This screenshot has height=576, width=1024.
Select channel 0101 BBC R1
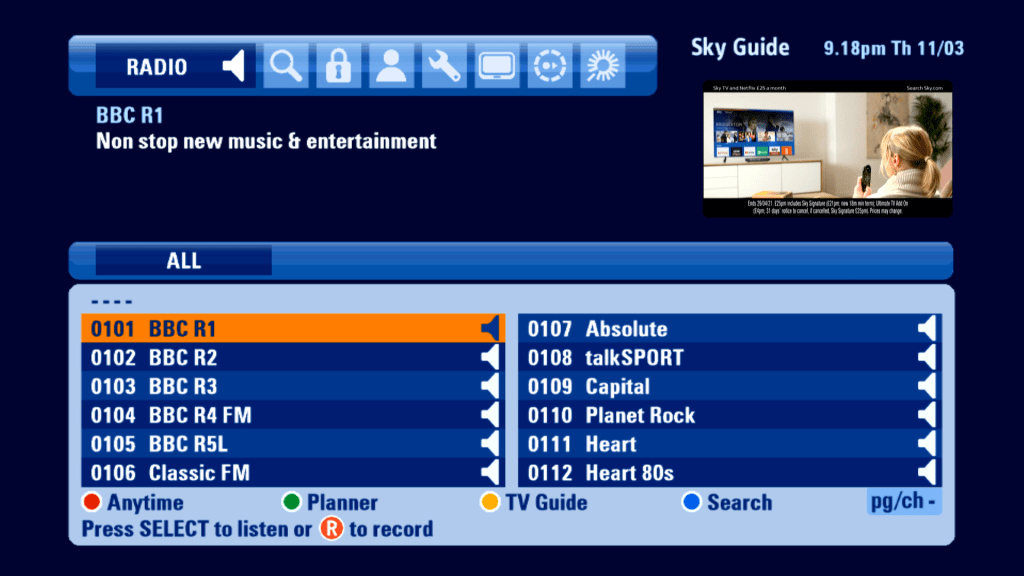(292, 329)
